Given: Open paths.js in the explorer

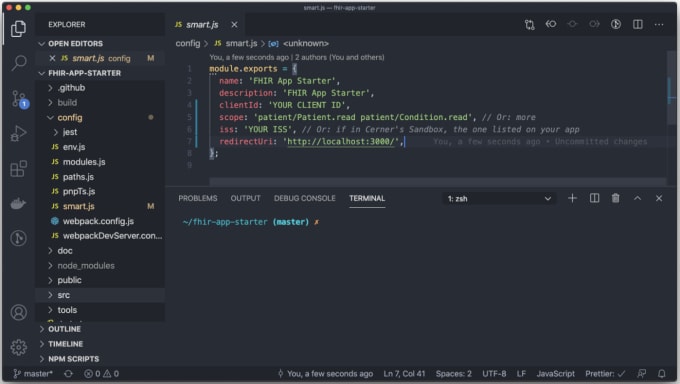Looking at the screenshot, I should click(78, 177).
